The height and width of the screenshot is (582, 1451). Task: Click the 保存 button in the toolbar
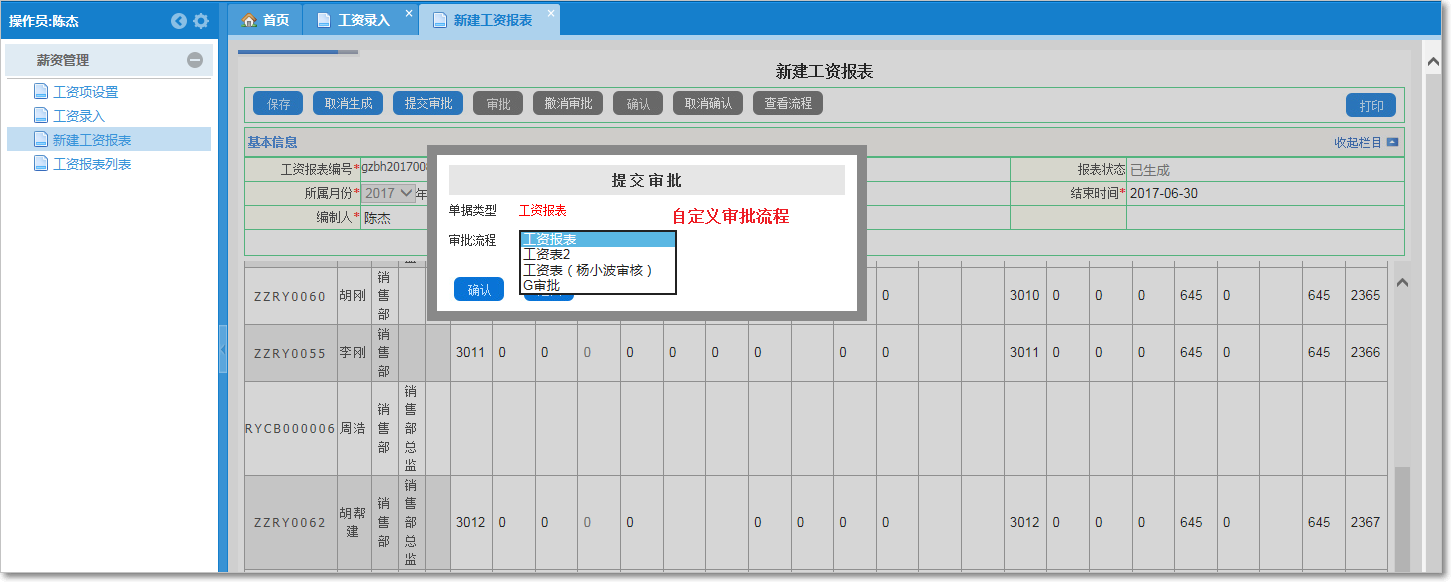(x=277, y=102)
